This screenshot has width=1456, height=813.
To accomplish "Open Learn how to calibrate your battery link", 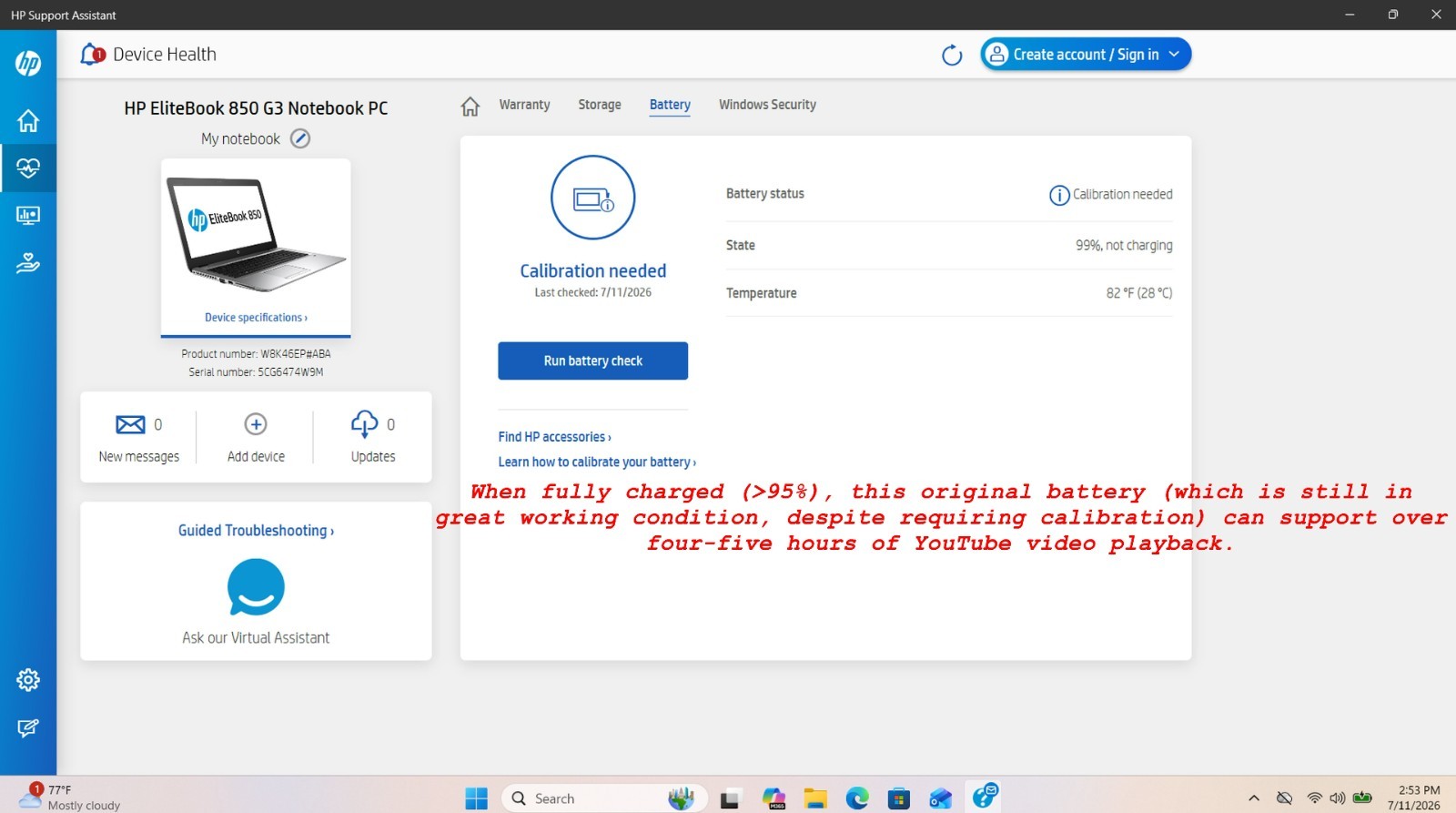I will pos(597,462).
